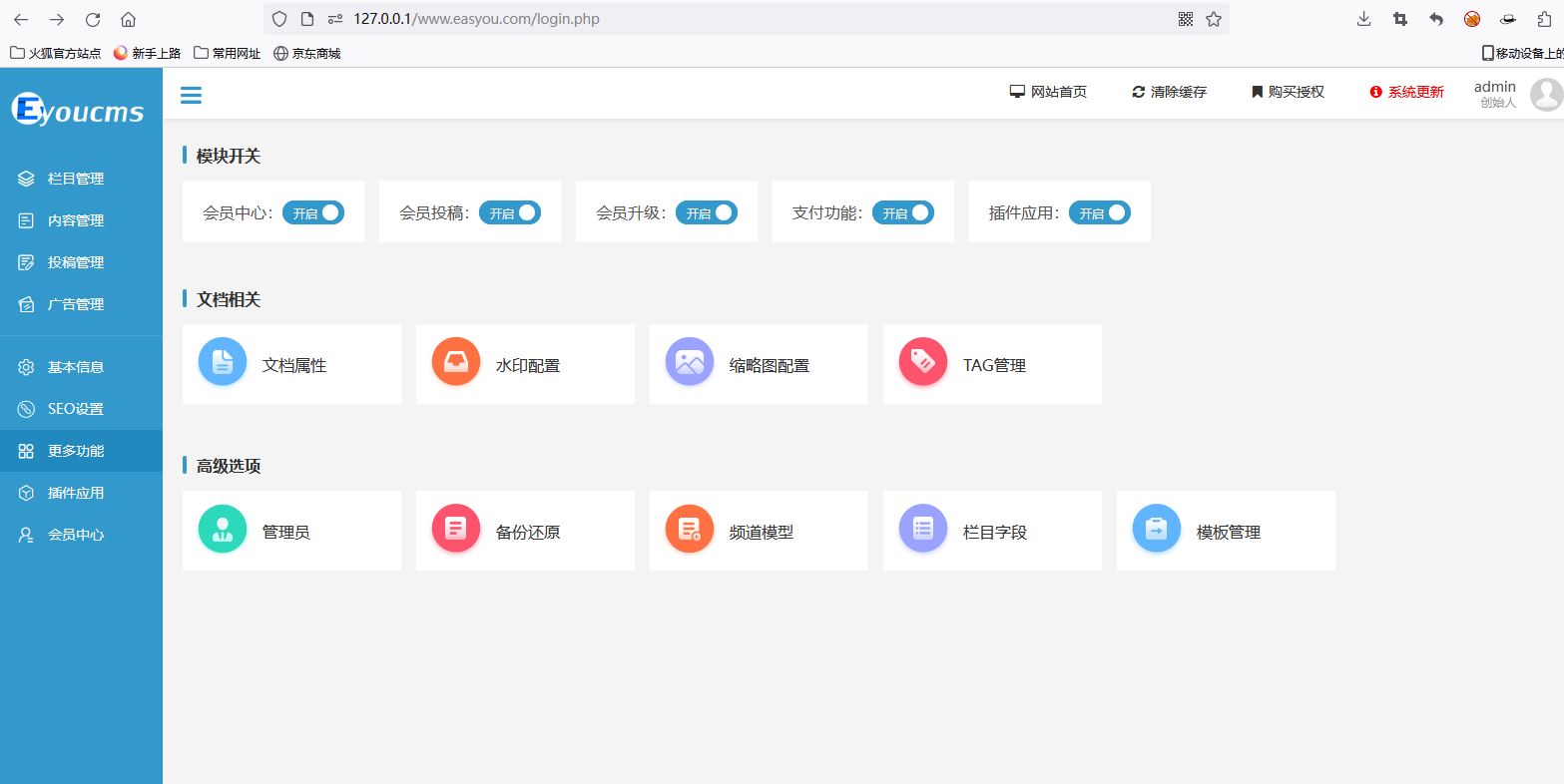Open the 模板管理 card
The height and width of the screenshot is (784, 1564).
click(x=1226, y=531)
